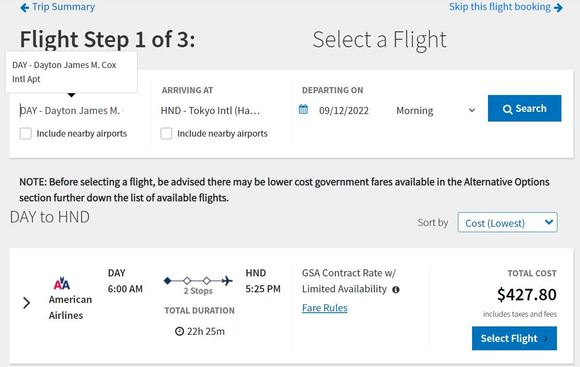Select Flight for $427.80 fare

click(514, 338)
